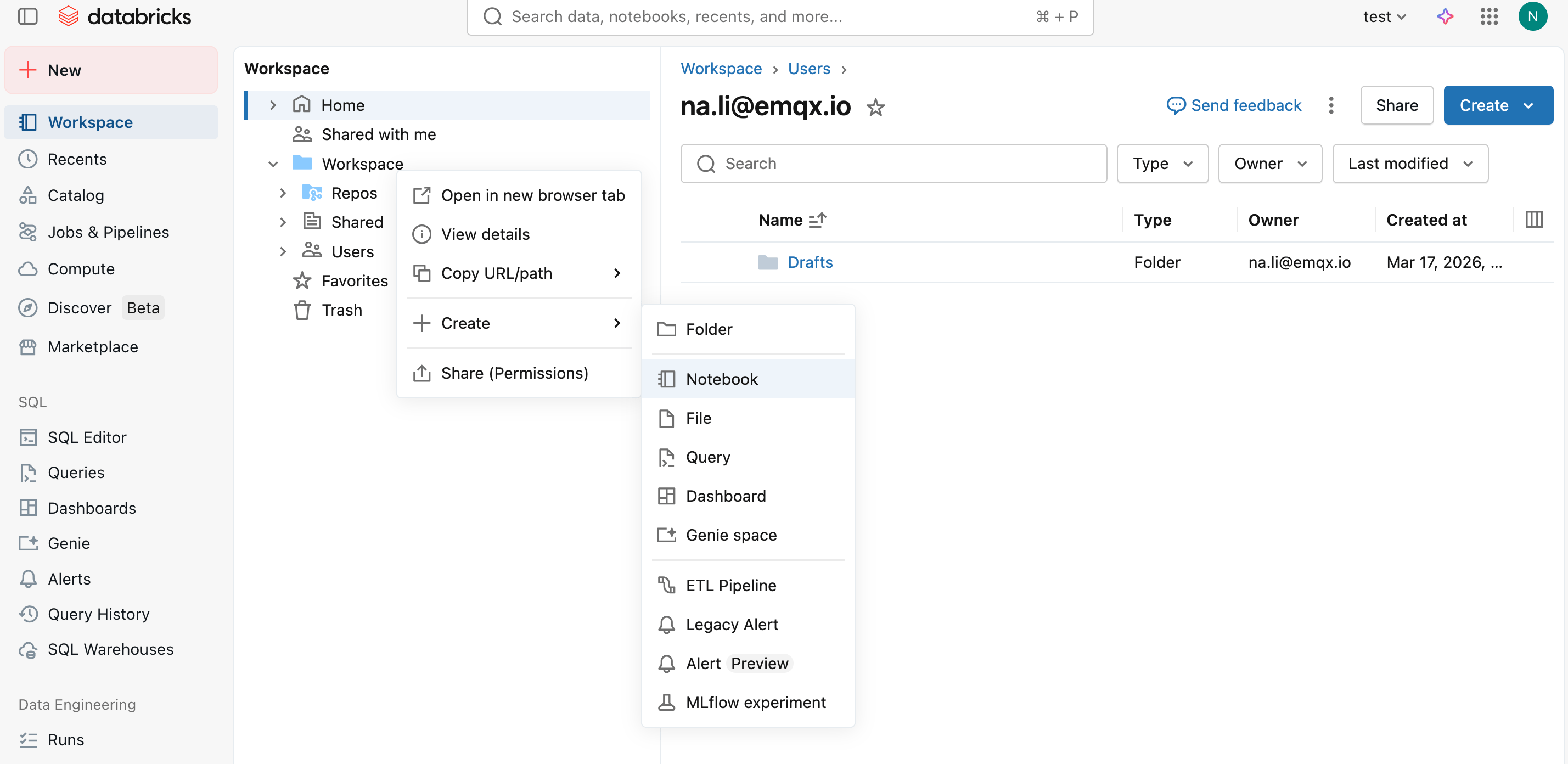Viewport: 1568px width, 764px height.
Task: Toggle the left sidebar collapse icon
Action: [28, 16]
